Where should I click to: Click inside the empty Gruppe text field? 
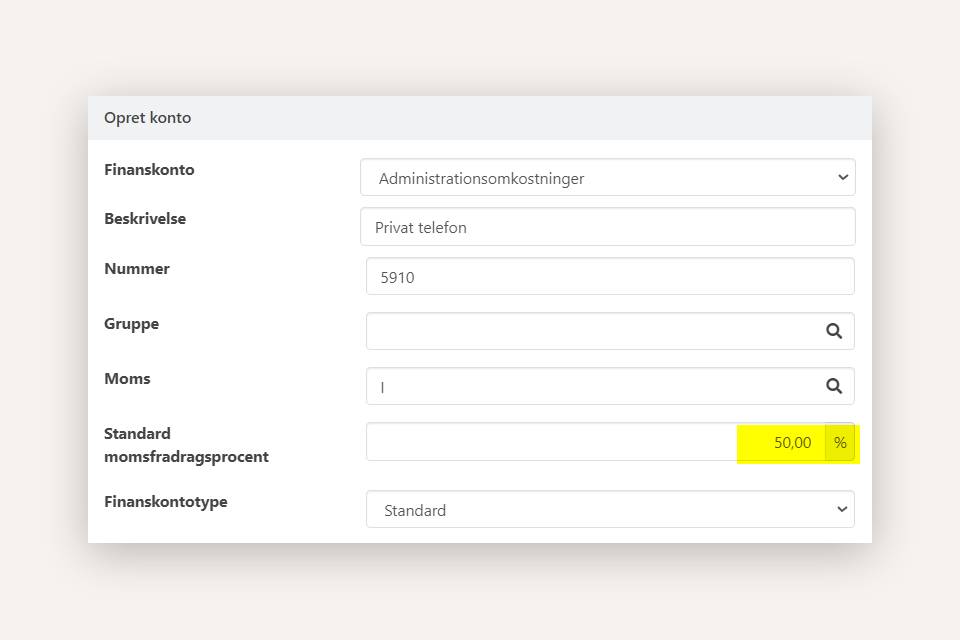(x=590, y=331)
